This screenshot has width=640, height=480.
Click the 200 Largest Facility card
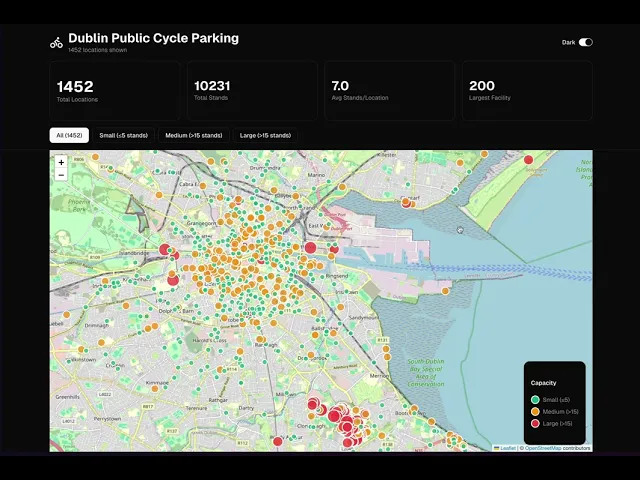tap(527, 91)
